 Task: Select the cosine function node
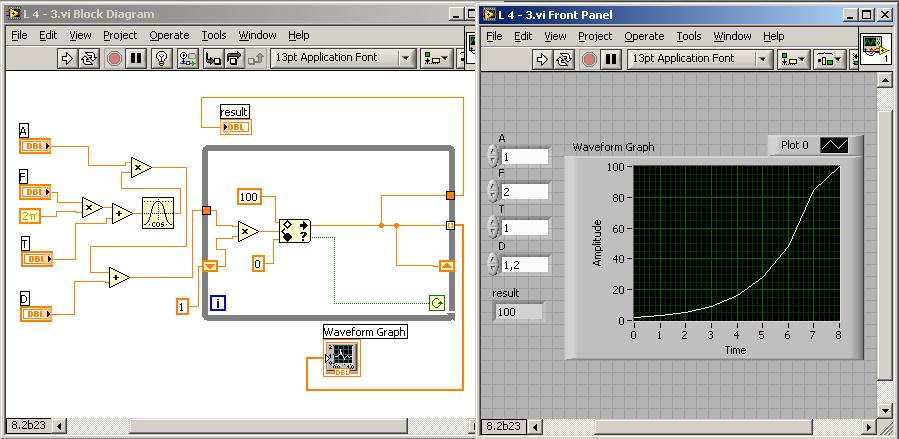tap(158, 213)
